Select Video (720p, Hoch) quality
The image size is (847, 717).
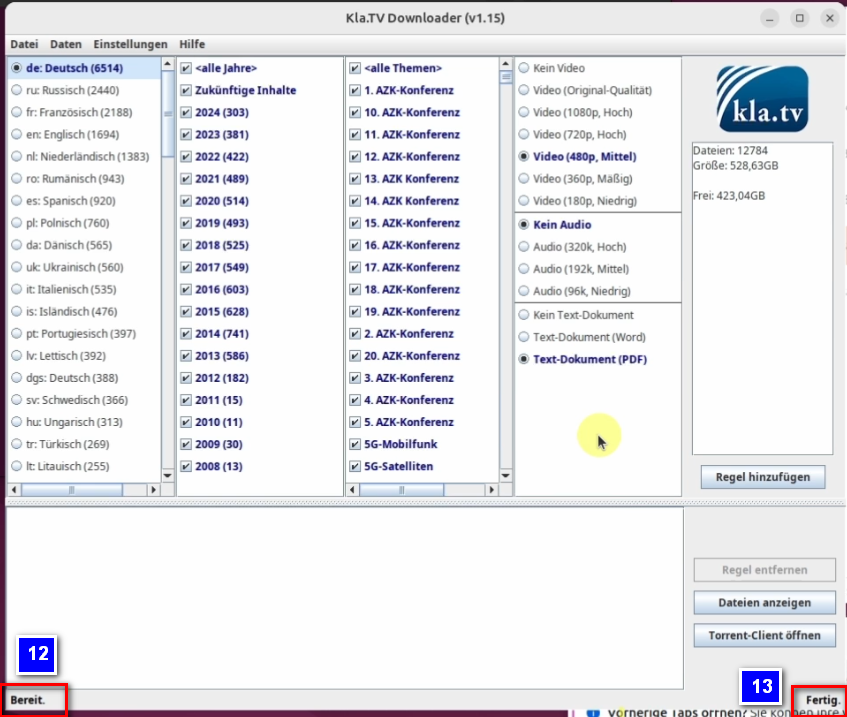point(572,135)
